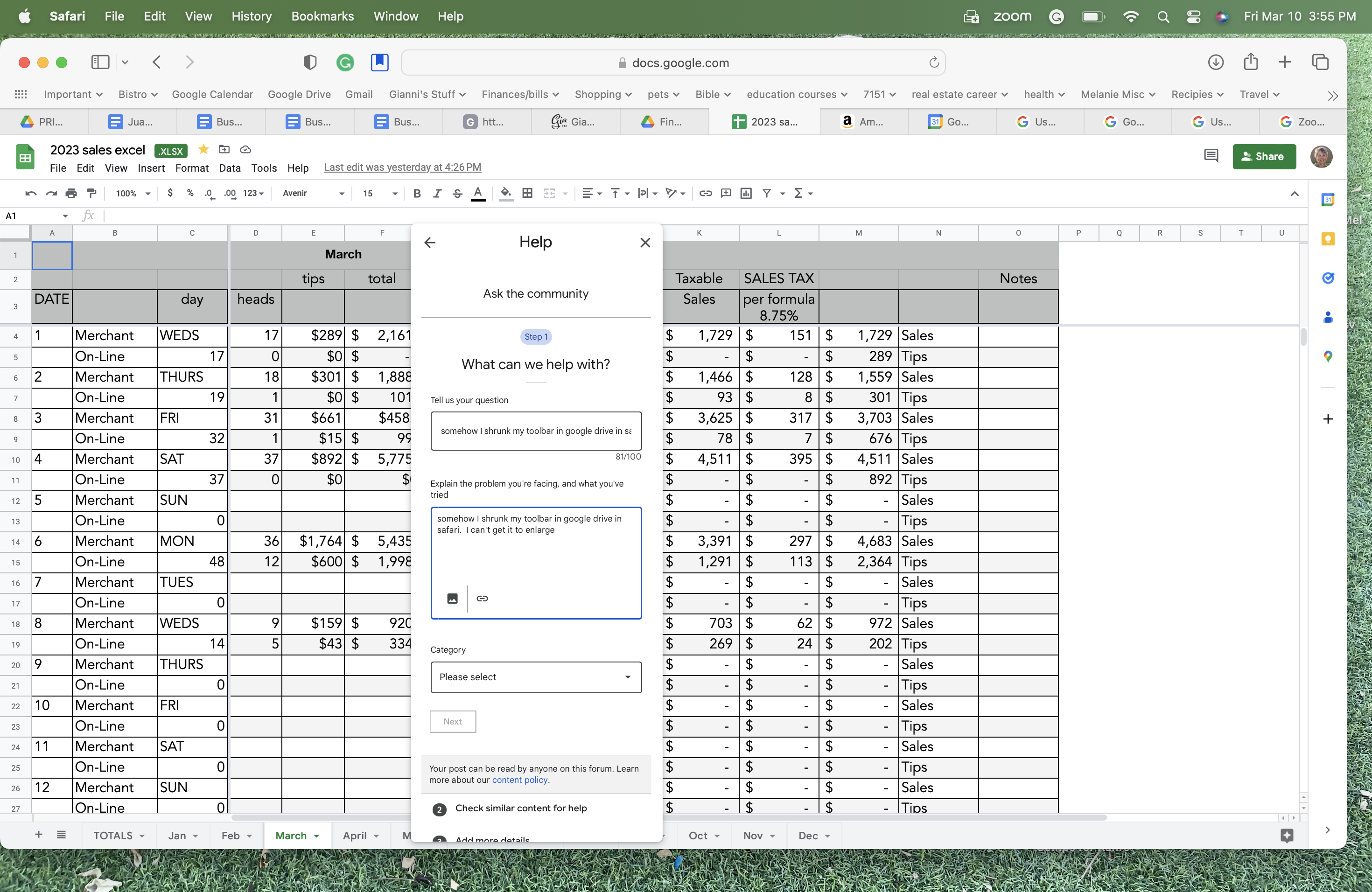Open the Category Please select dropdown

536,677
